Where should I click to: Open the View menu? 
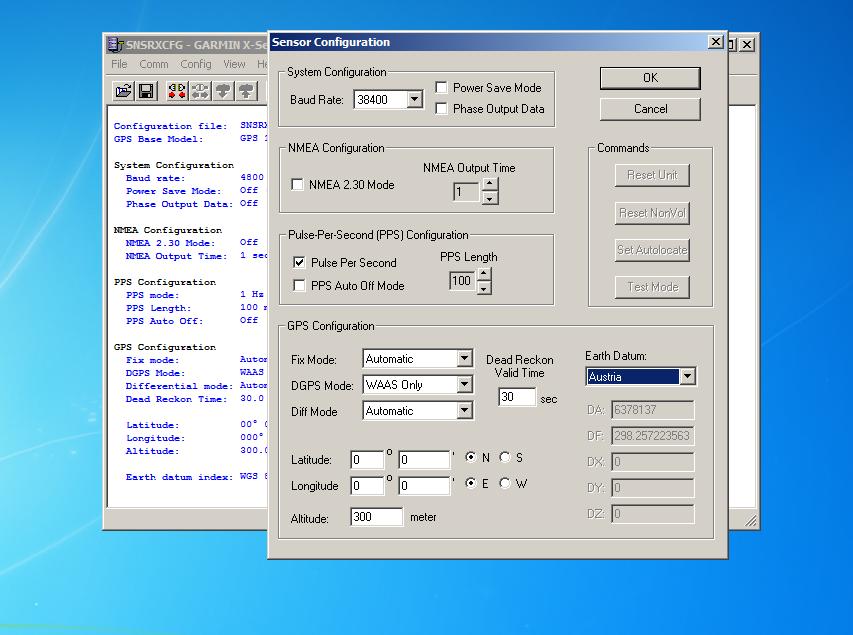[x=234, y=64]
